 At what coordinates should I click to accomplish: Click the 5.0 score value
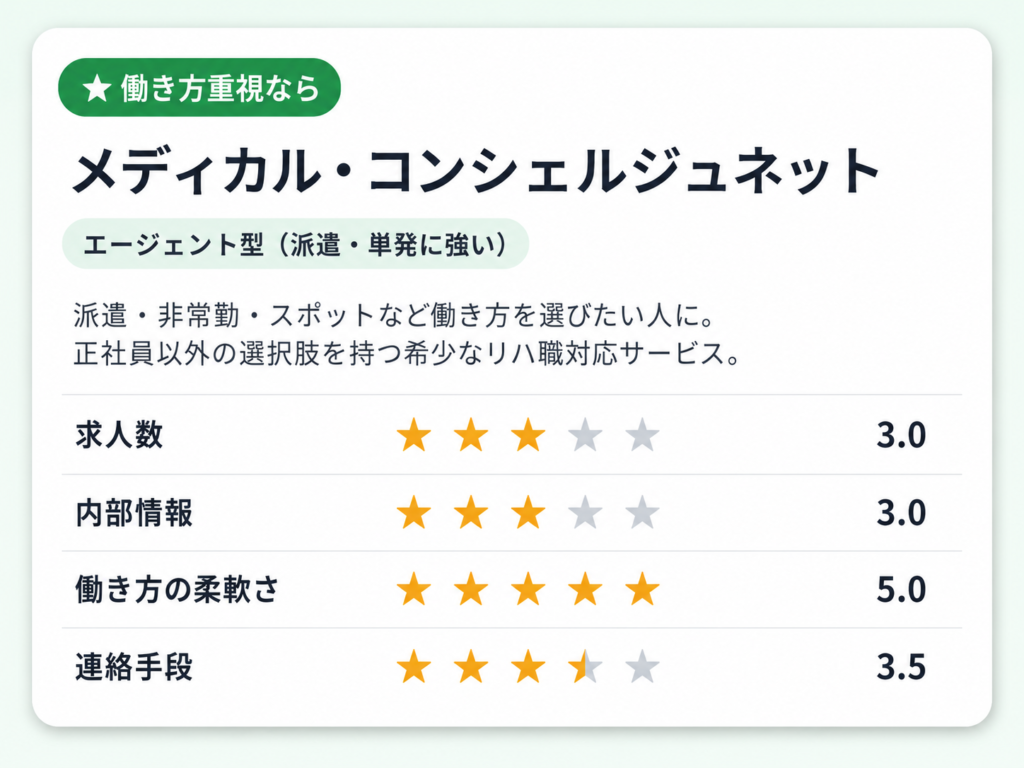click(901, 590)
